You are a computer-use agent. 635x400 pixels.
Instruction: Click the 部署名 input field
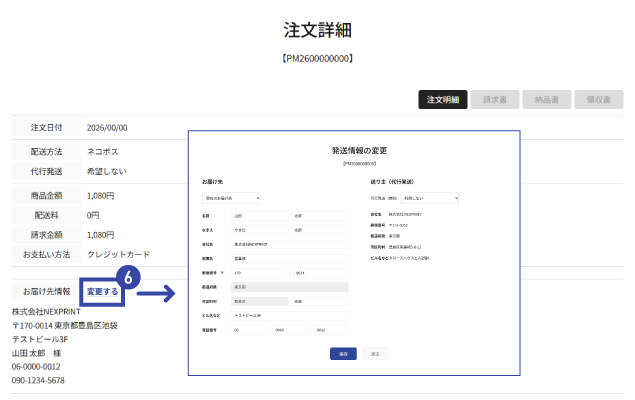pyautogui.click(x=289, y=257)
